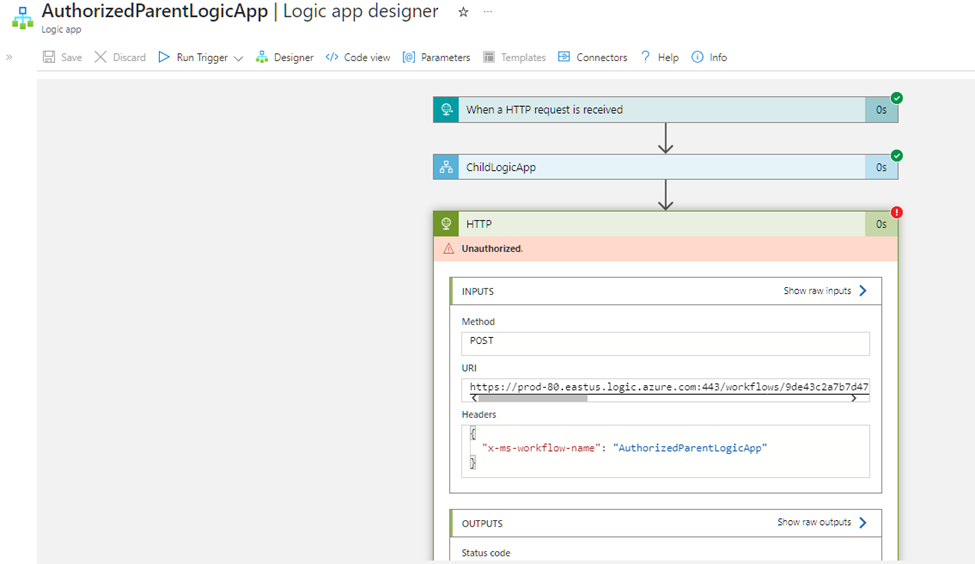Click the Designer workflow icon
Viewport: 975px width, 564px height.
[x=262, y=57]
